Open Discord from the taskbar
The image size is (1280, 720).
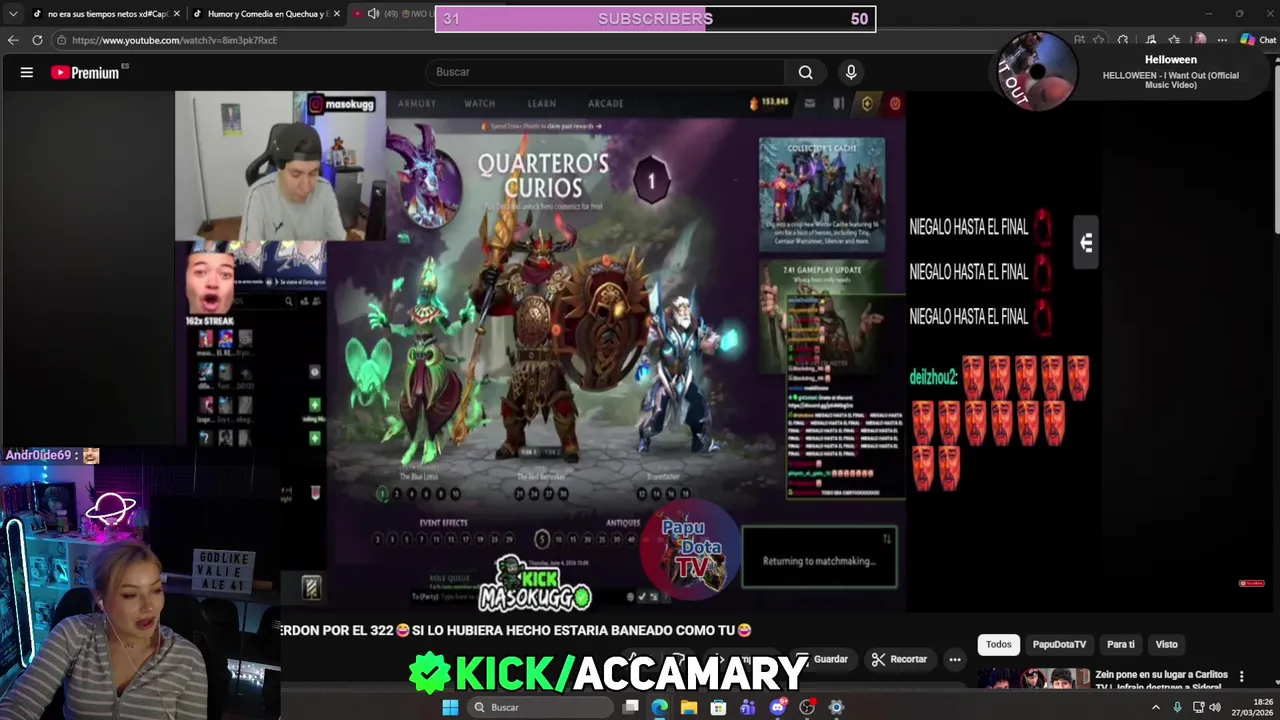pyautogui.click(x=777, y=707)
